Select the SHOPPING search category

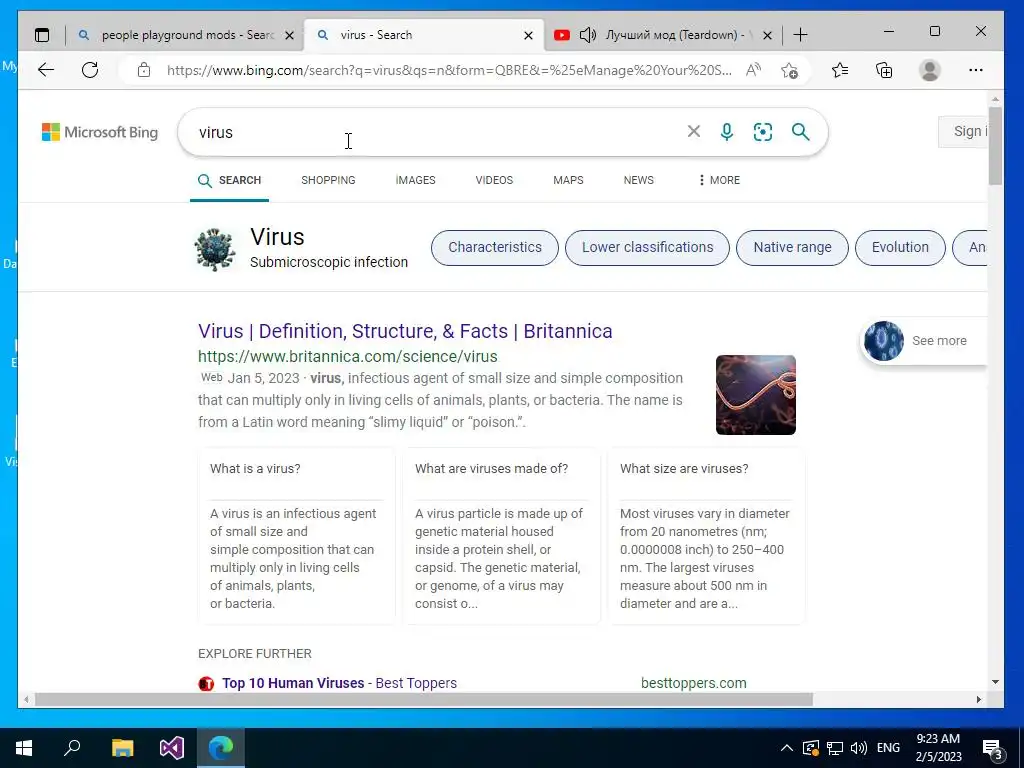[328, 180]
